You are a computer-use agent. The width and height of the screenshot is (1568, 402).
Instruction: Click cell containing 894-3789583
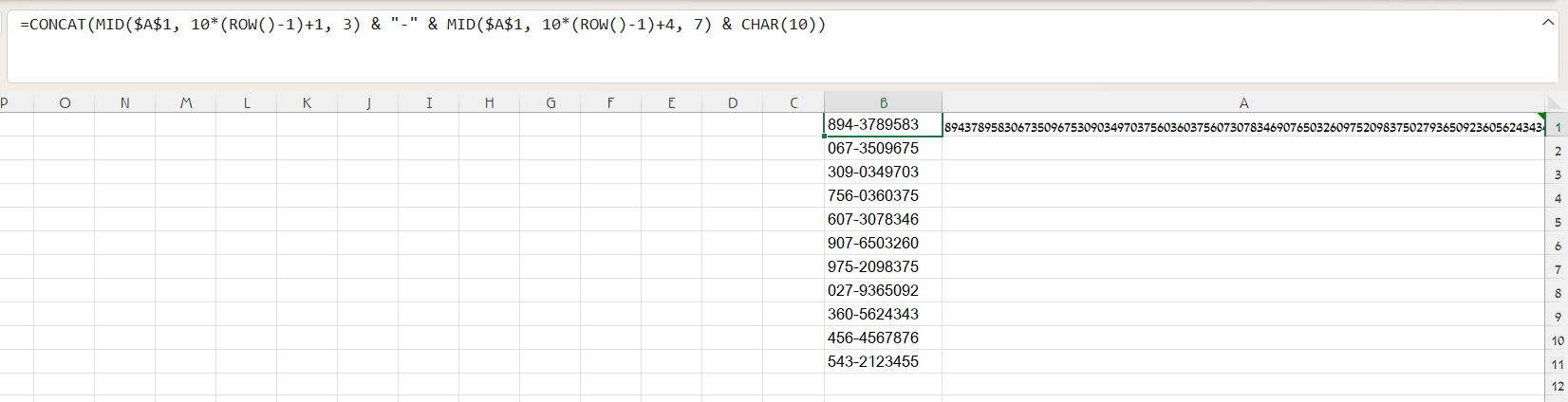pyautogui.click(x=883, y=124)
